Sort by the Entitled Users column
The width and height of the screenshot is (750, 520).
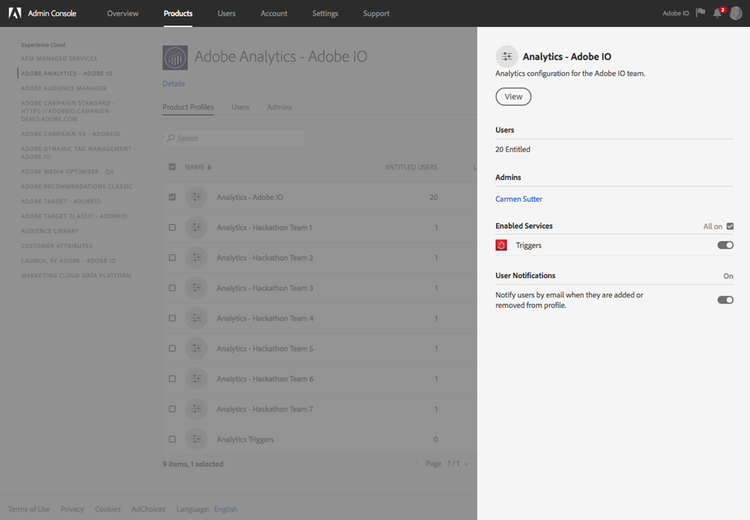(412, 167)
